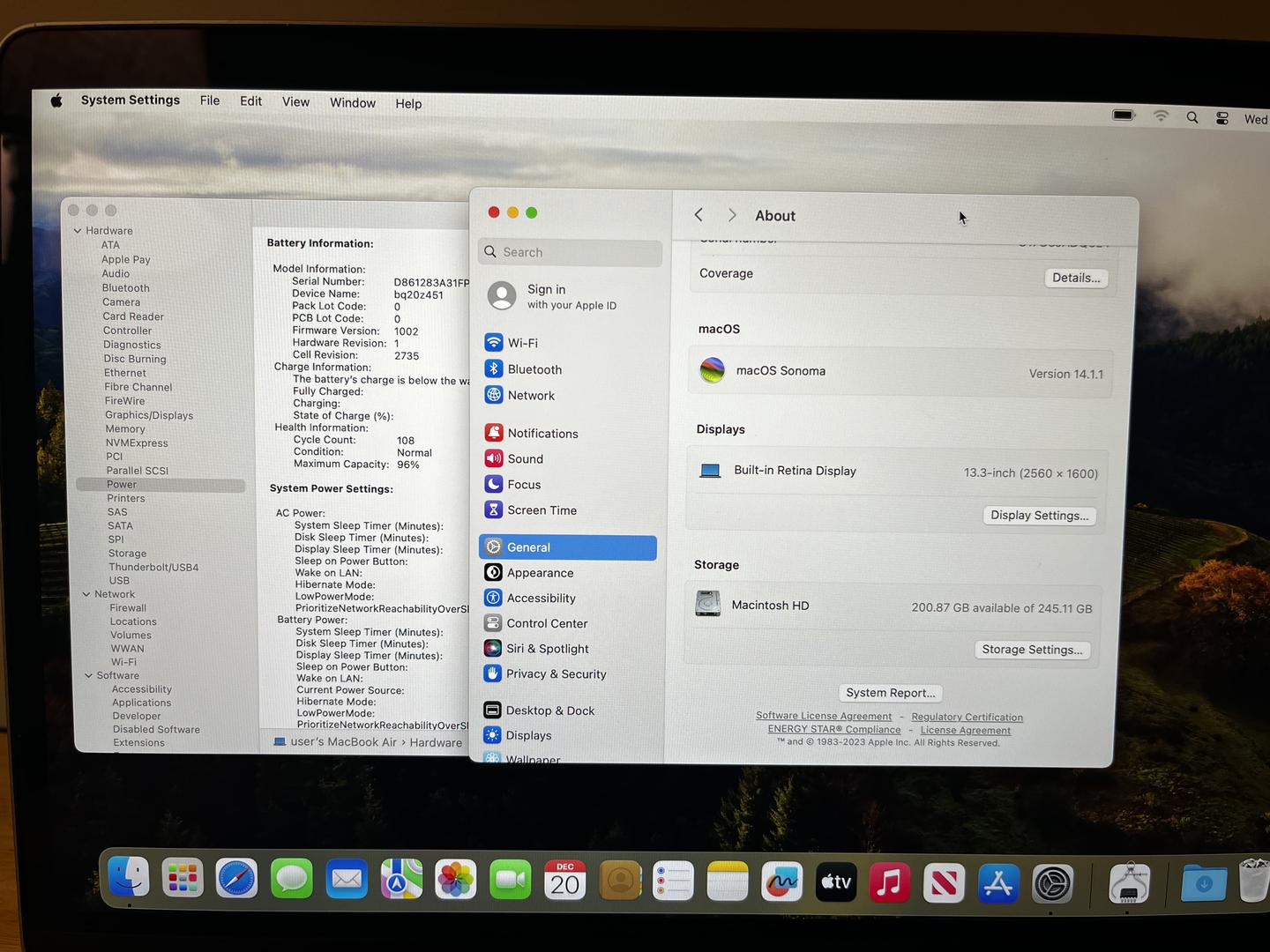The image size is (1270, 952).
Task: Open Music app from the Dock
Action: [889, 882]
